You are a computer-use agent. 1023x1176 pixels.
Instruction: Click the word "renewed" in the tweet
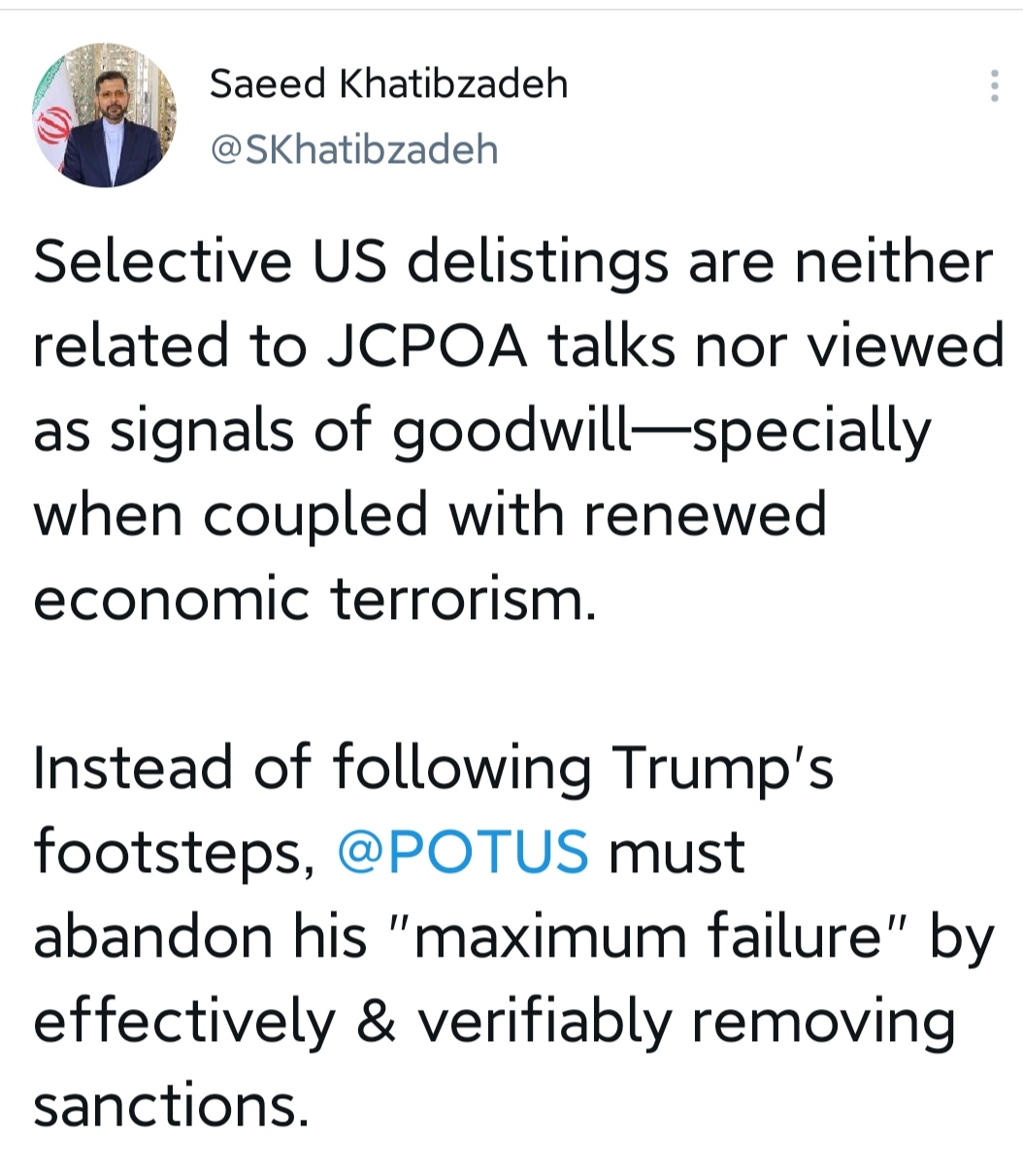click(705, 513)
